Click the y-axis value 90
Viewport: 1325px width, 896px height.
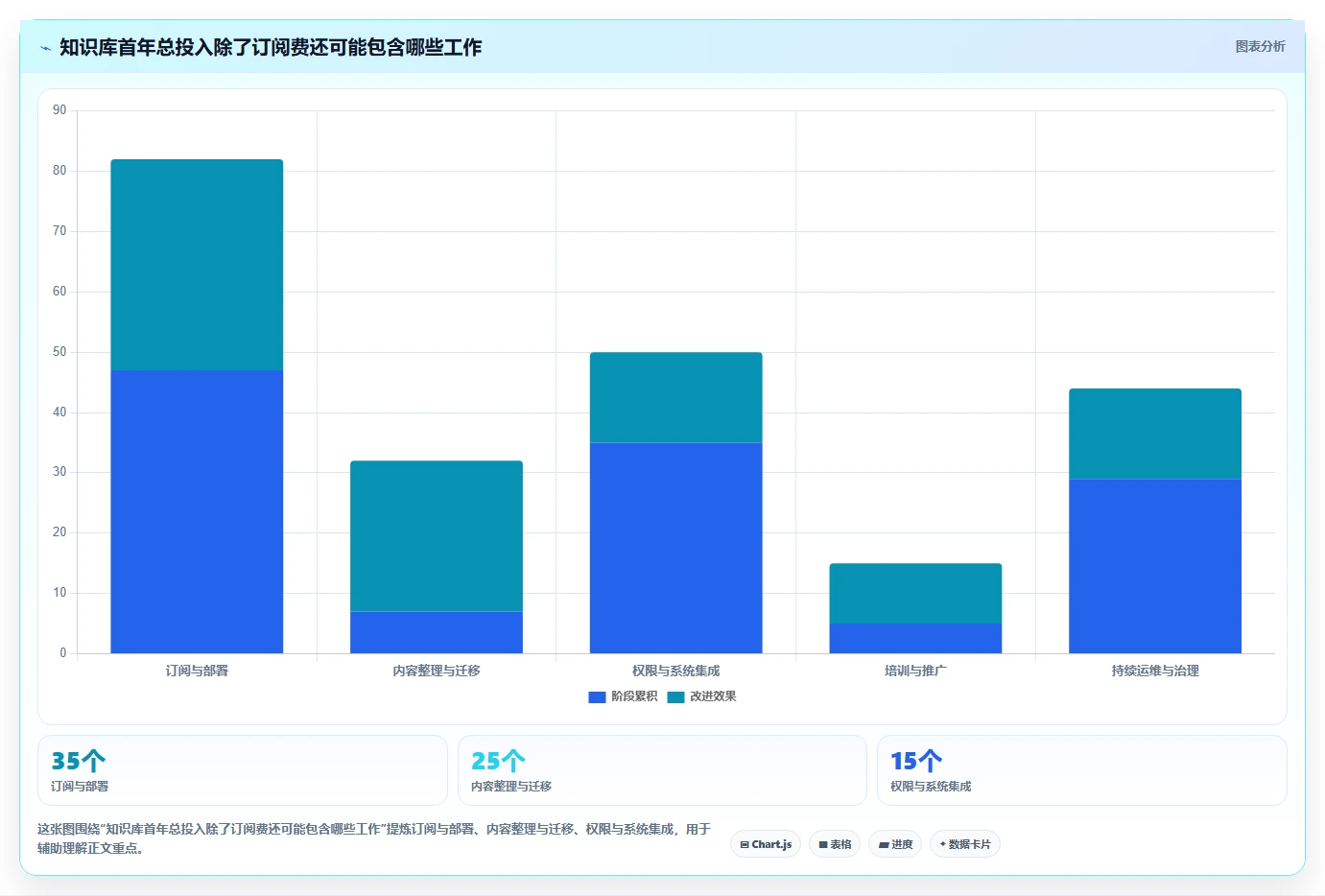pos(59,110)
